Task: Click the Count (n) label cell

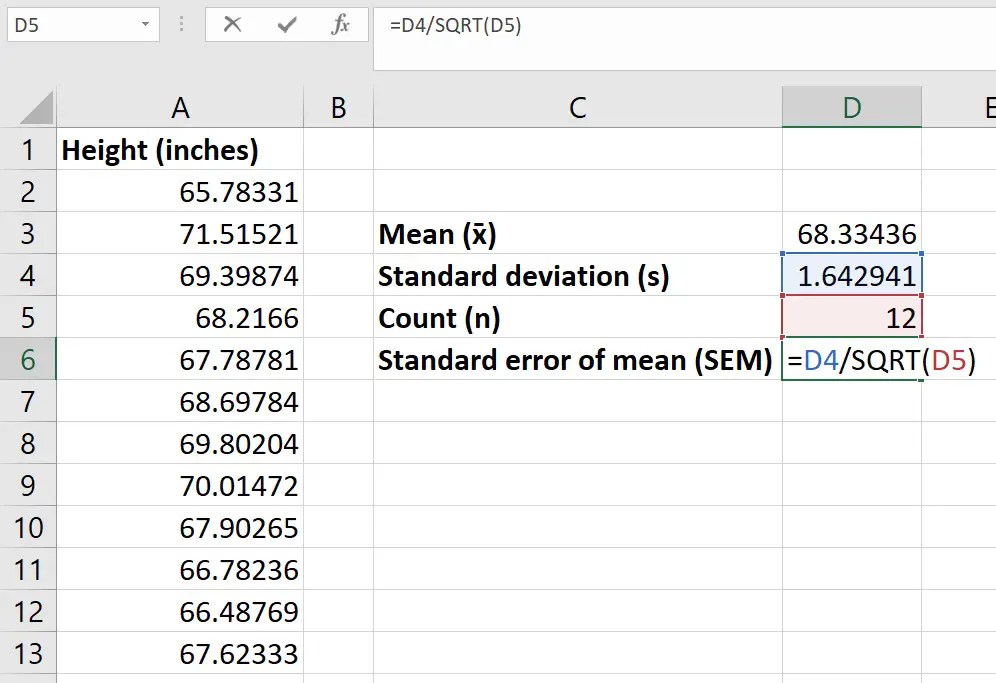Action: coord(577,317)
